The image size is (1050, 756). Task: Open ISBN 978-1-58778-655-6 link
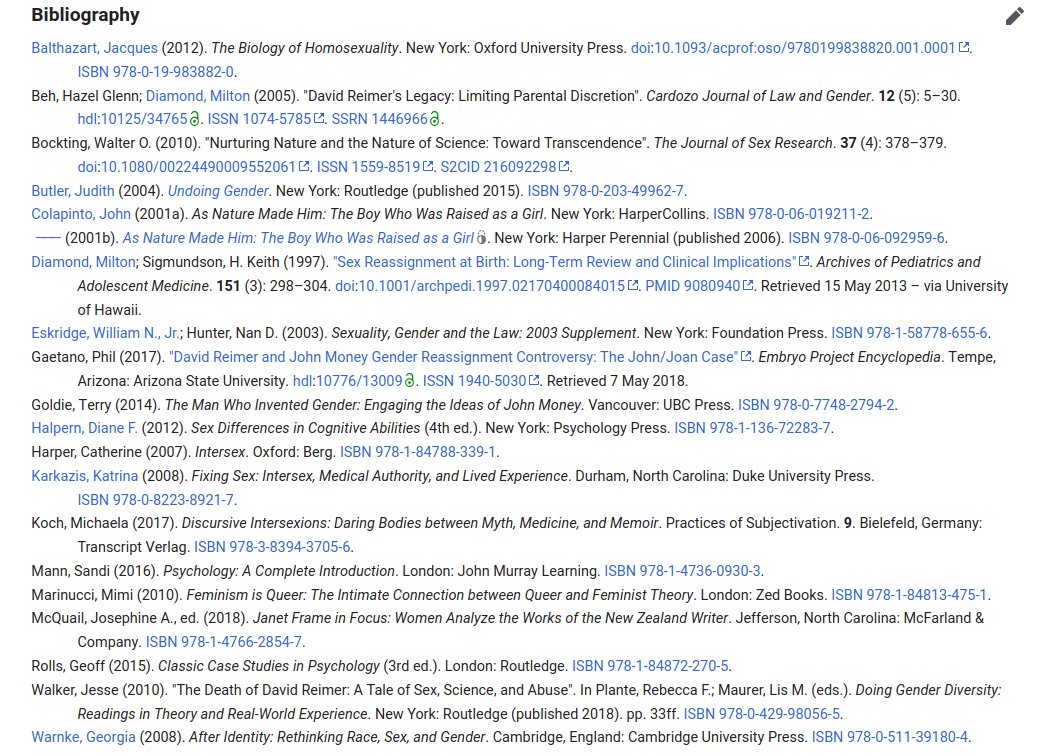(909, 333)
